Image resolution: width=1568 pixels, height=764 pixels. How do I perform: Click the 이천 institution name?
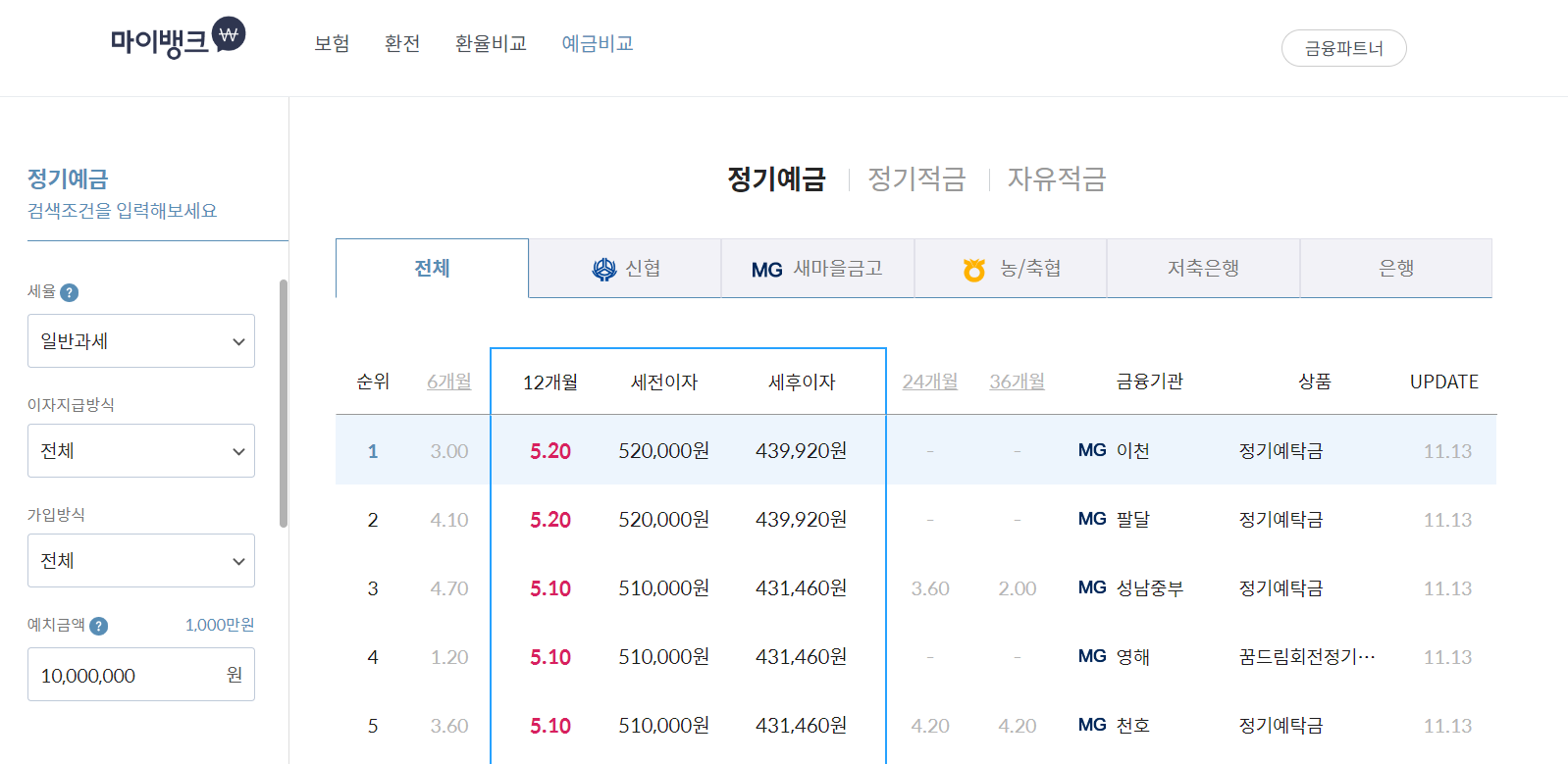point(1133,450)
